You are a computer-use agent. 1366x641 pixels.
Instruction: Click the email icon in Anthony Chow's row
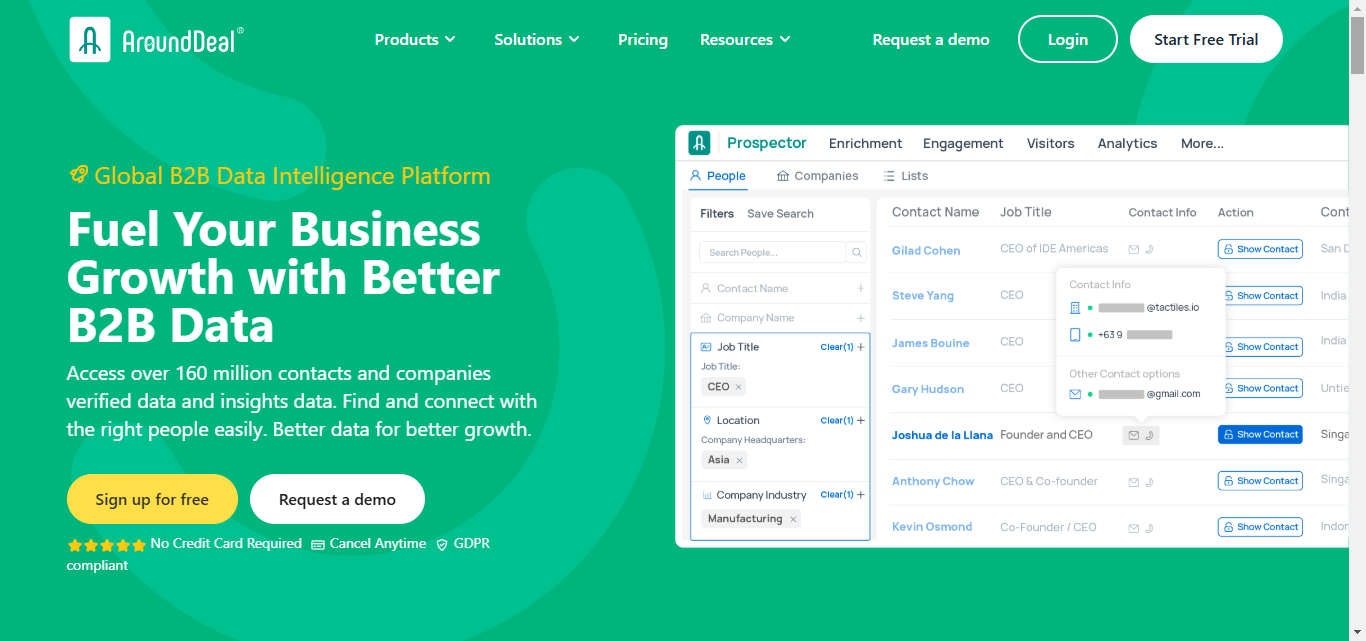[x=1134, y=482]
